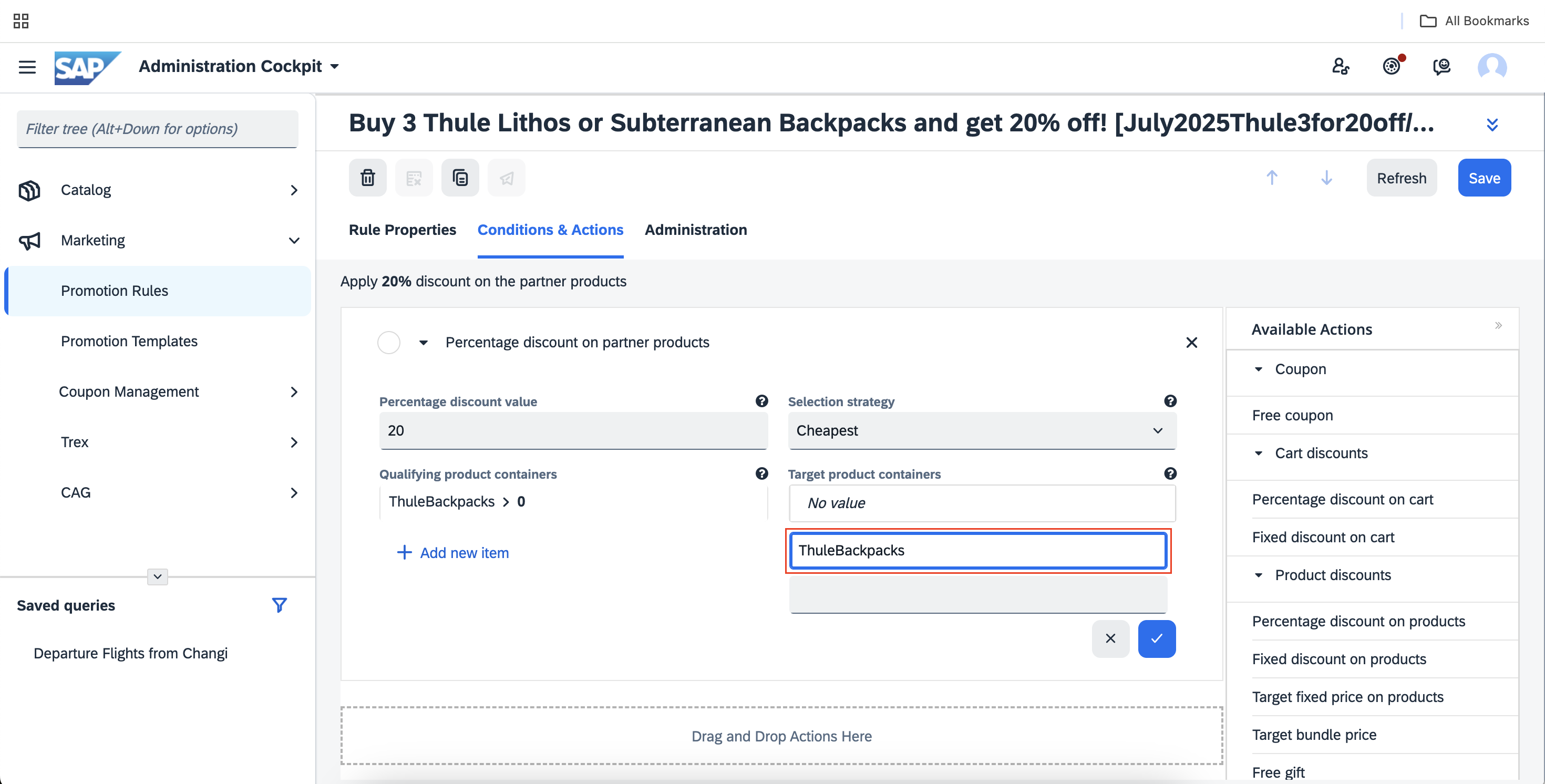1545x784 pixels.
Task: Collapse the Product discounts group
Action: coord(1258,575)
